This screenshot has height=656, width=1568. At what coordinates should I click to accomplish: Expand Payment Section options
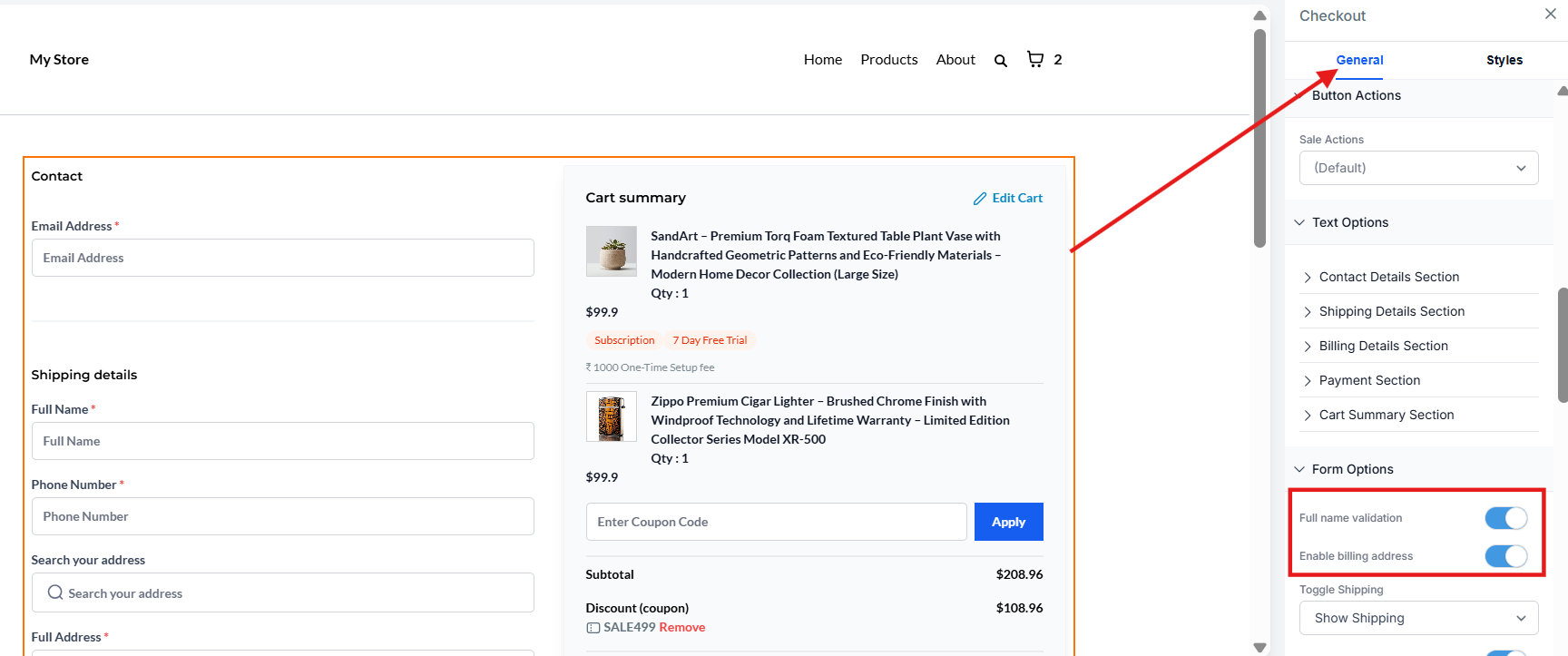[1368, 380]
